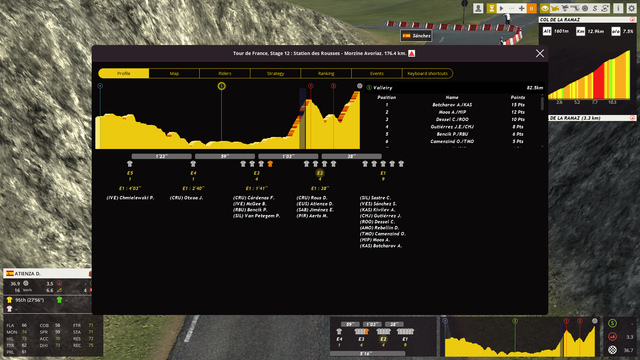Open the rider profile icon in top toolbar
The width and height of the screenshot is (640, 360).
(x=478, y=8)
